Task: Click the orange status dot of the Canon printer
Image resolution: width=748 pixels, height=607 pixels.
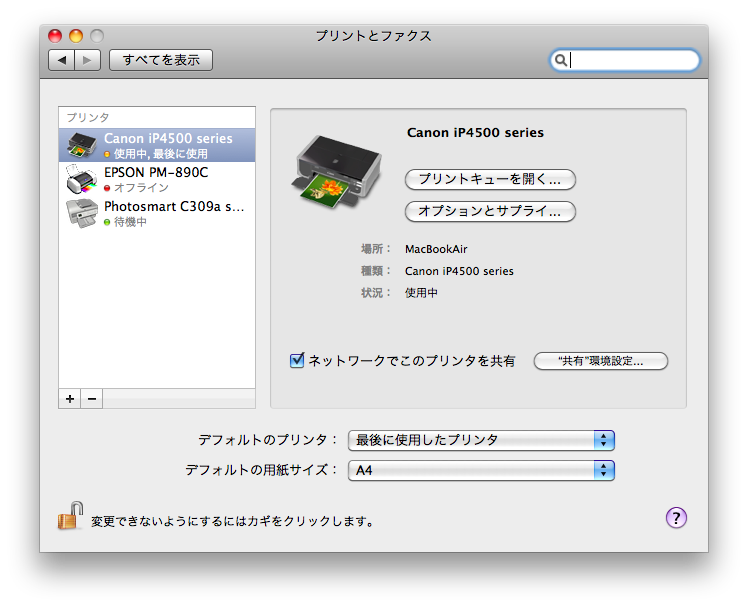Action: 107,154
